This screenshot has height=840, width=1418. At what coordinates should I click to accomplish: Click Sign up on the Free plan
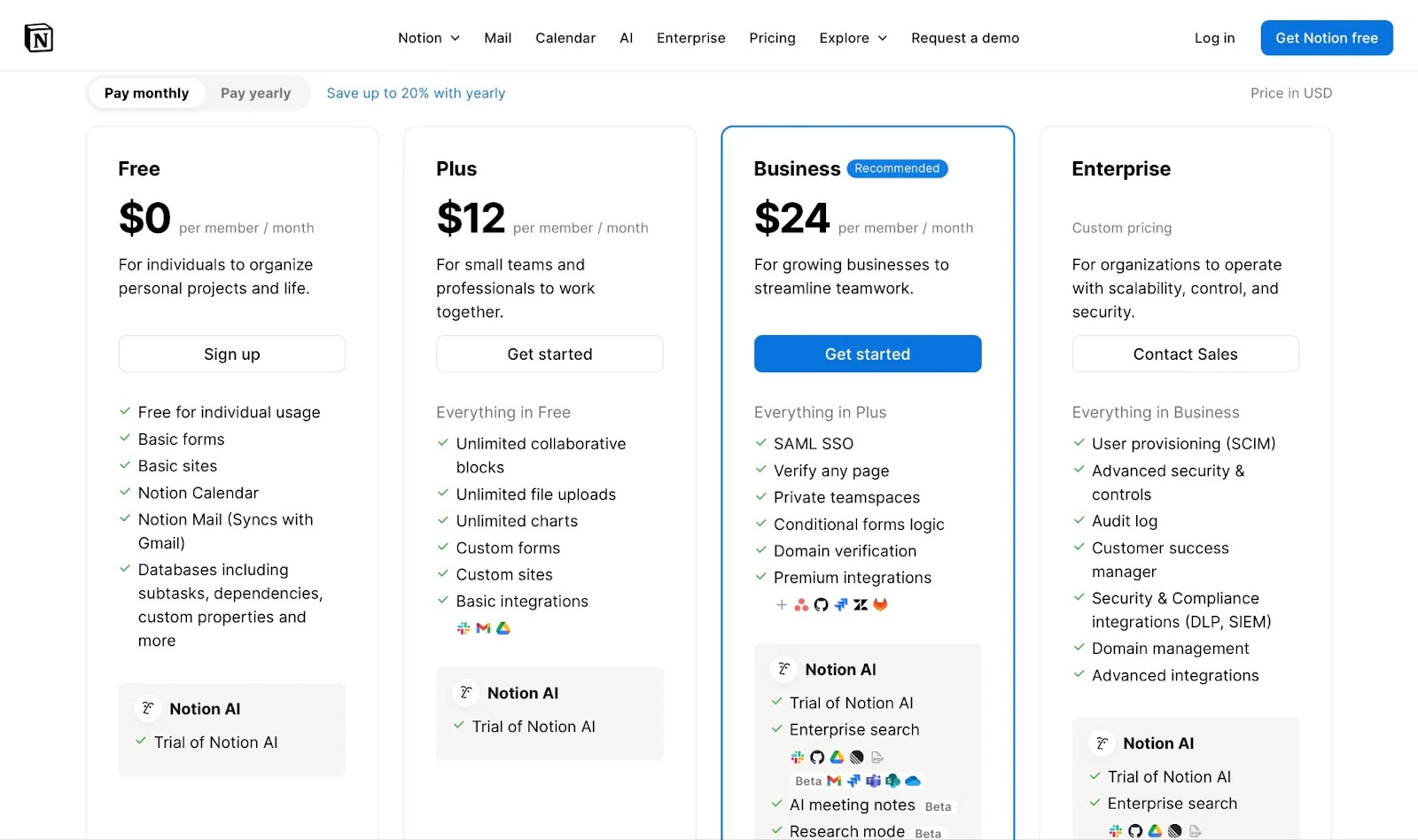232,354
